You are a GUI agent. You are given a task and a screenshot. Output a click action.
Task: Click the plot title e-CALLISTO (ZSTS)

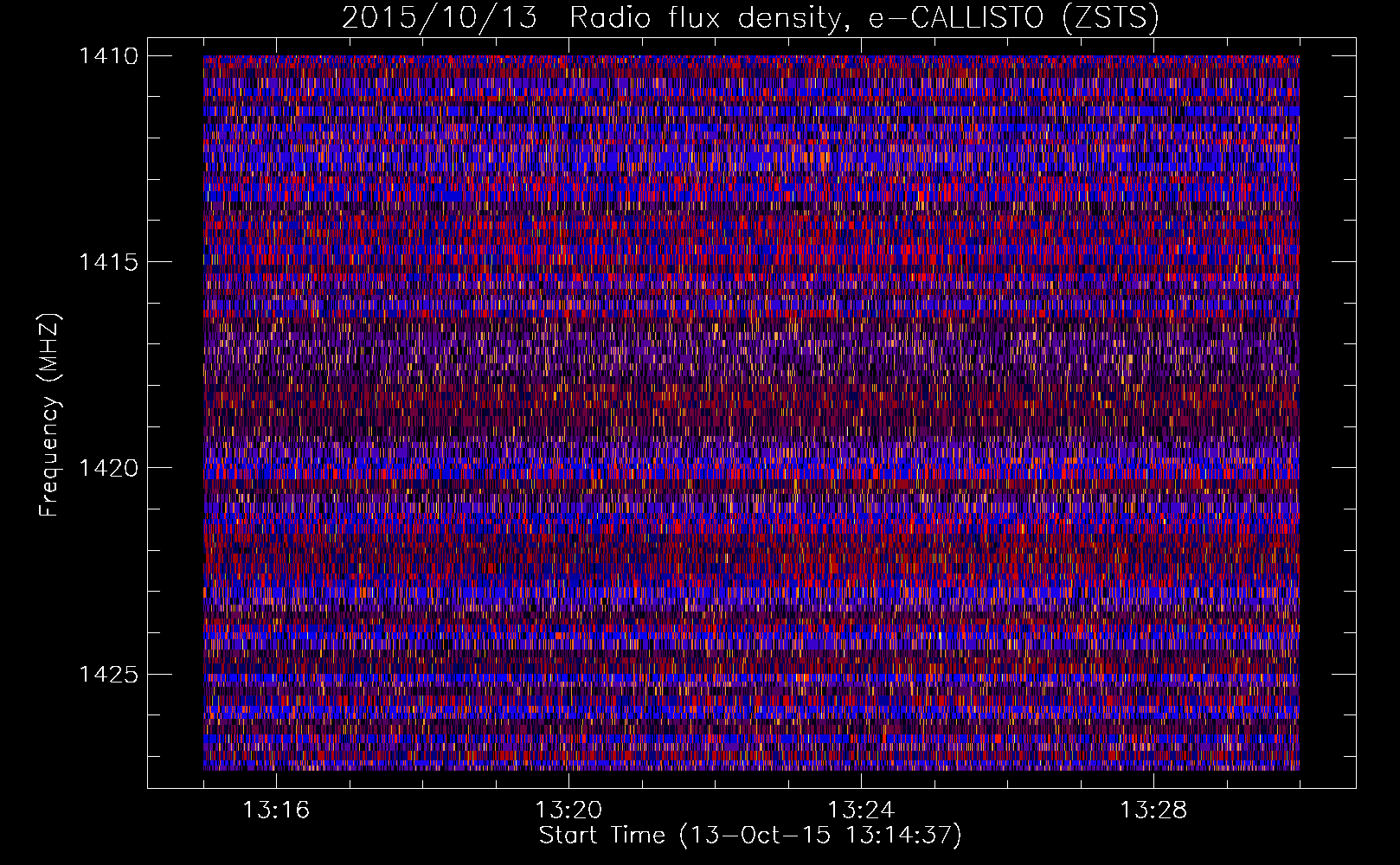1013,17
